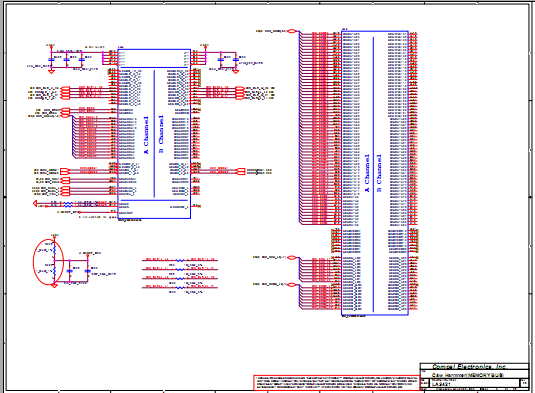Click the rightmost capacitor right of left IC top

tap(236, 60)
